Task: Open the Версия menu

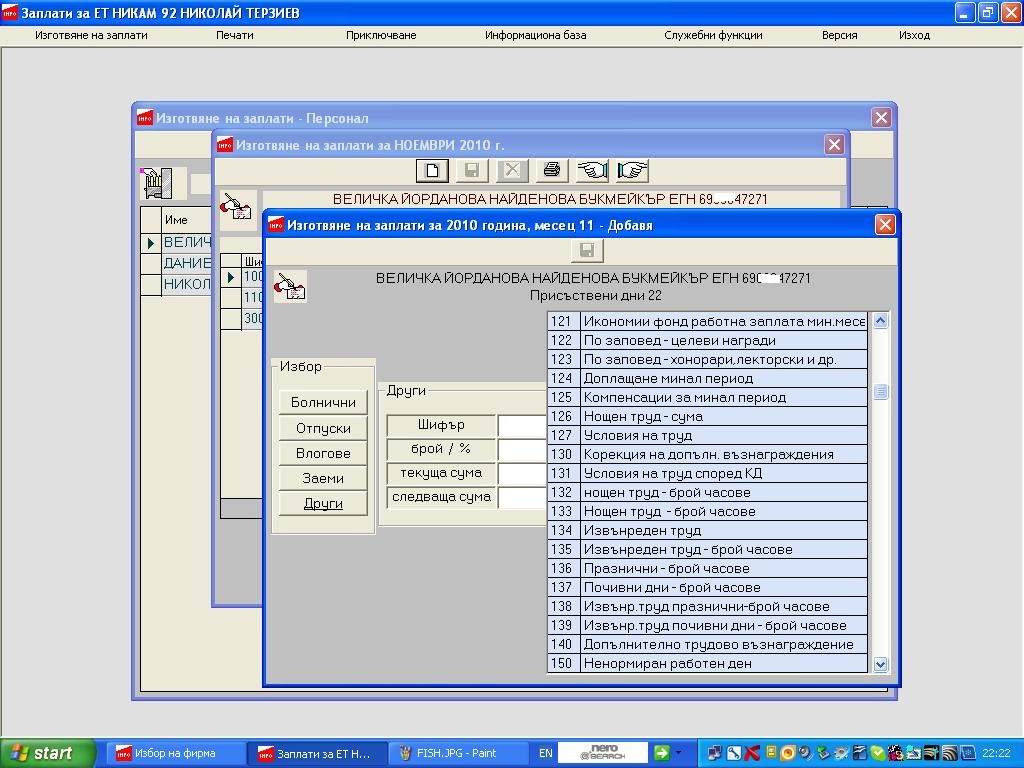Action: 839,35
